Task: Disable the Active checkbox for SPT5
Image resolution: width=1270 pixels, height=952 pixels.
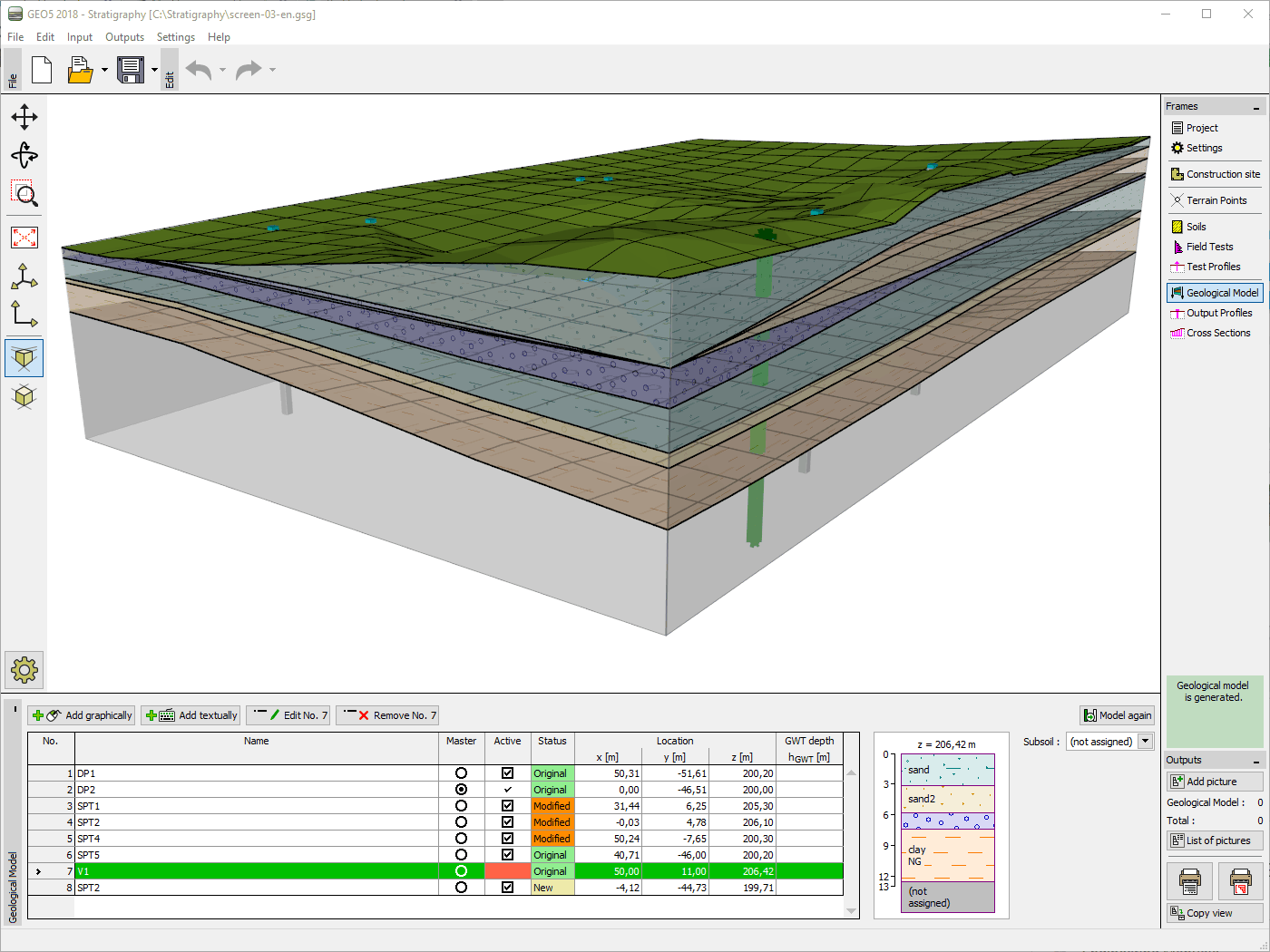Action: pyautogui.click(x=507, y=855)
